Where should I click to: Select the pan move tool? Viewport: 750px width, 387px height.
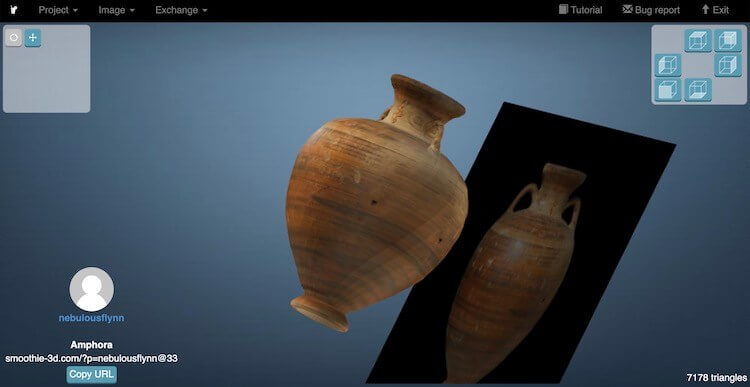[x=33, y=38]
